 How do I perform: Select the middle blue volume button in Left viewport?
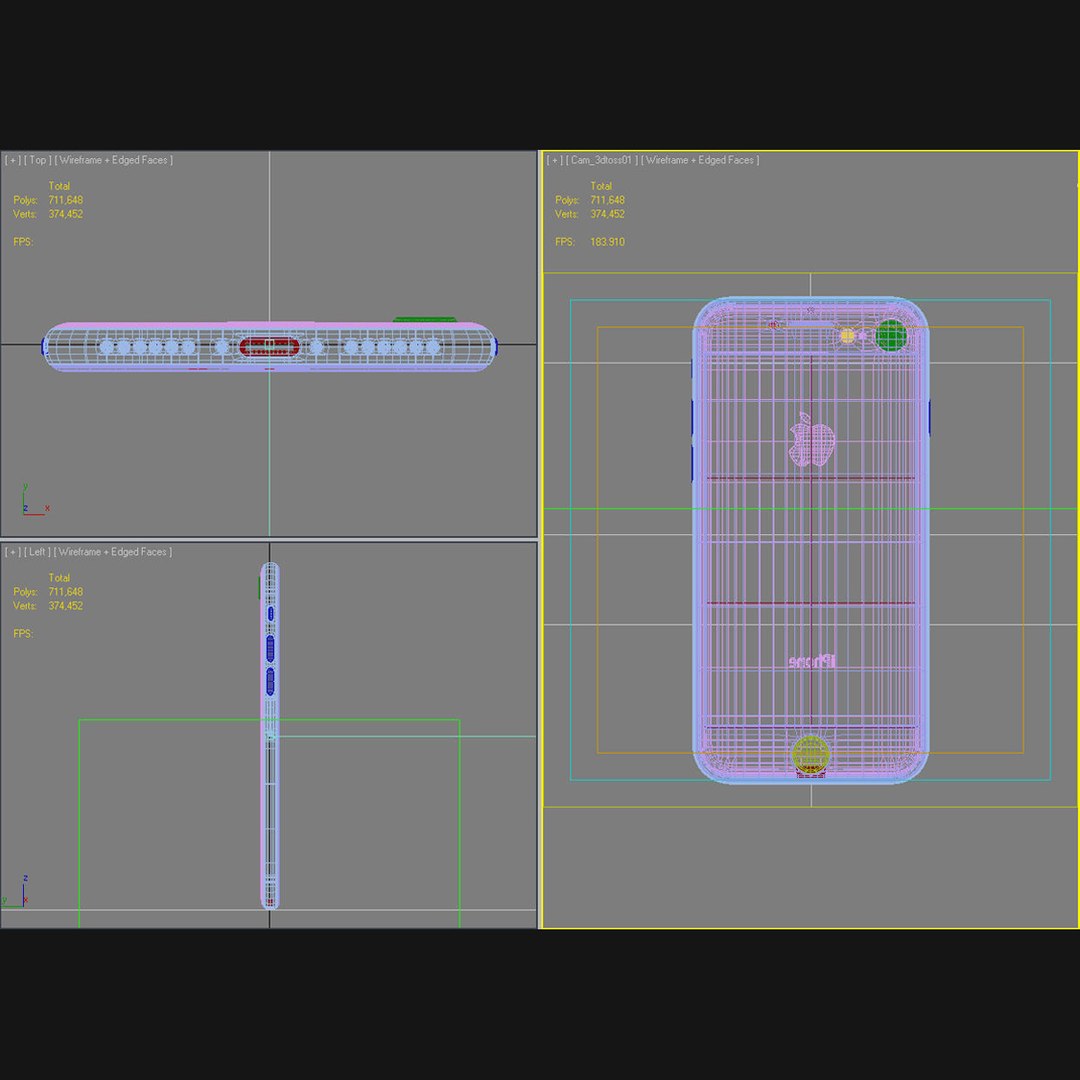(x=270, y=648)
